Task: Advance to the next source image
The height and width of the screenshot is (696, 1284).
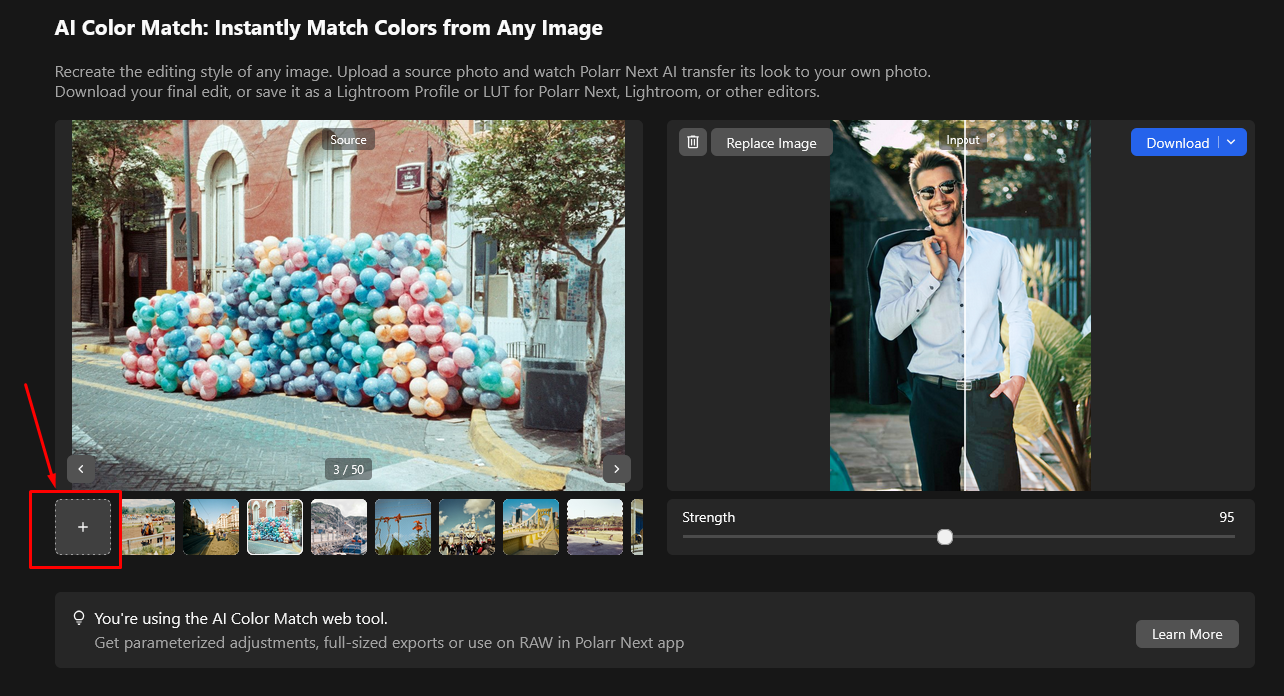Action: tap(616, 468)
